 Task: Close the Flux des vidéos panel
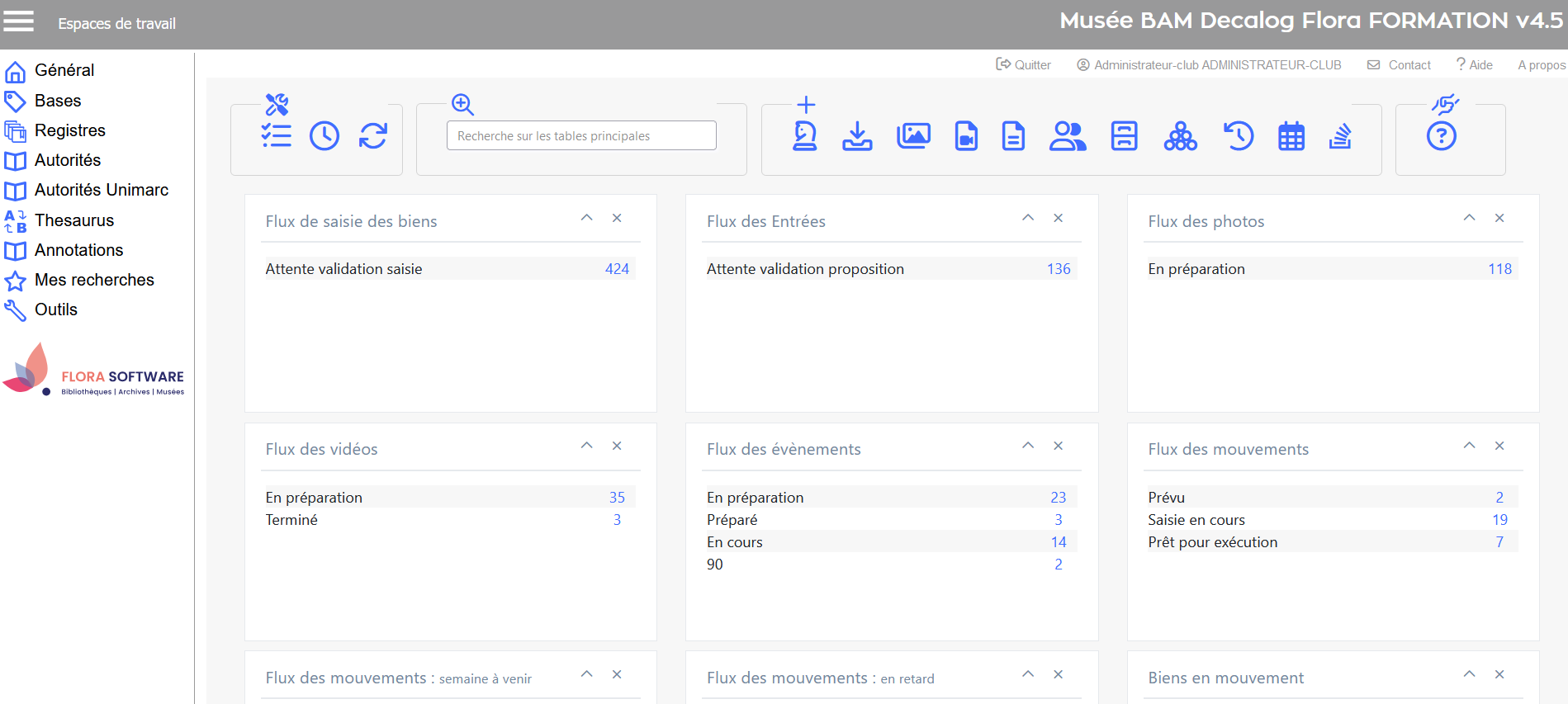[617, 446]
